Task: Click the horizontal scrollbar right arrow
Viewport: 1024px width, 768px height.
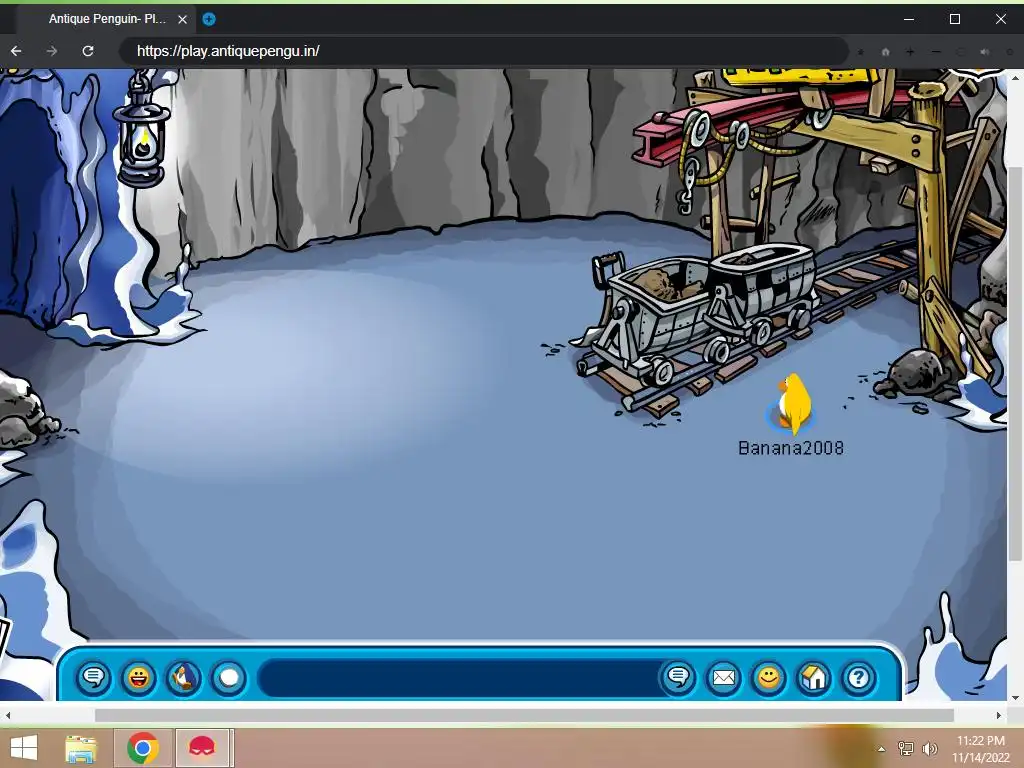Action: click(x=999, y=716)
